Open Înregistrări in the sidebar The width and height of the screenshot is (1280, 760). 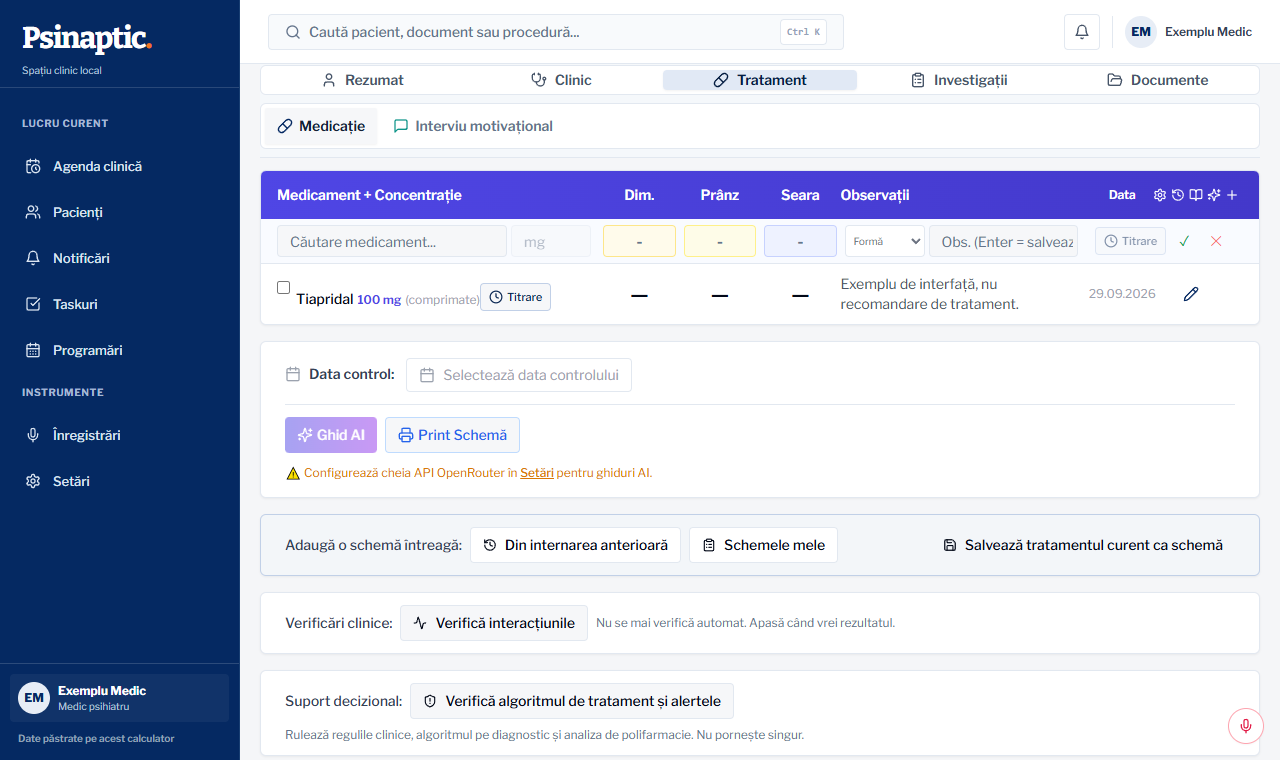pyautogui.click(x=120, y=435)
